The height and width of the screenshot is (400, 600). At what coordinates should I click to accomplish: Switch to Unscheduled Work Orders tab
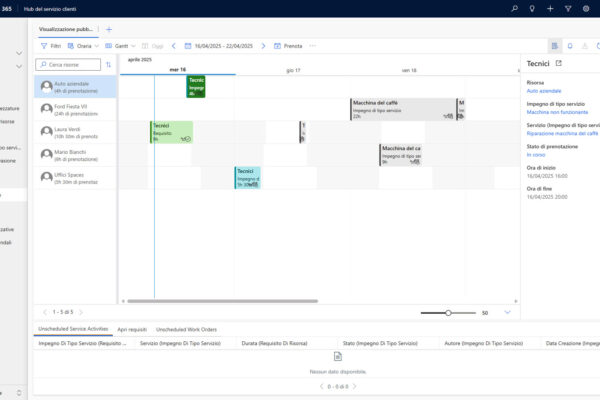pos(186,330)
